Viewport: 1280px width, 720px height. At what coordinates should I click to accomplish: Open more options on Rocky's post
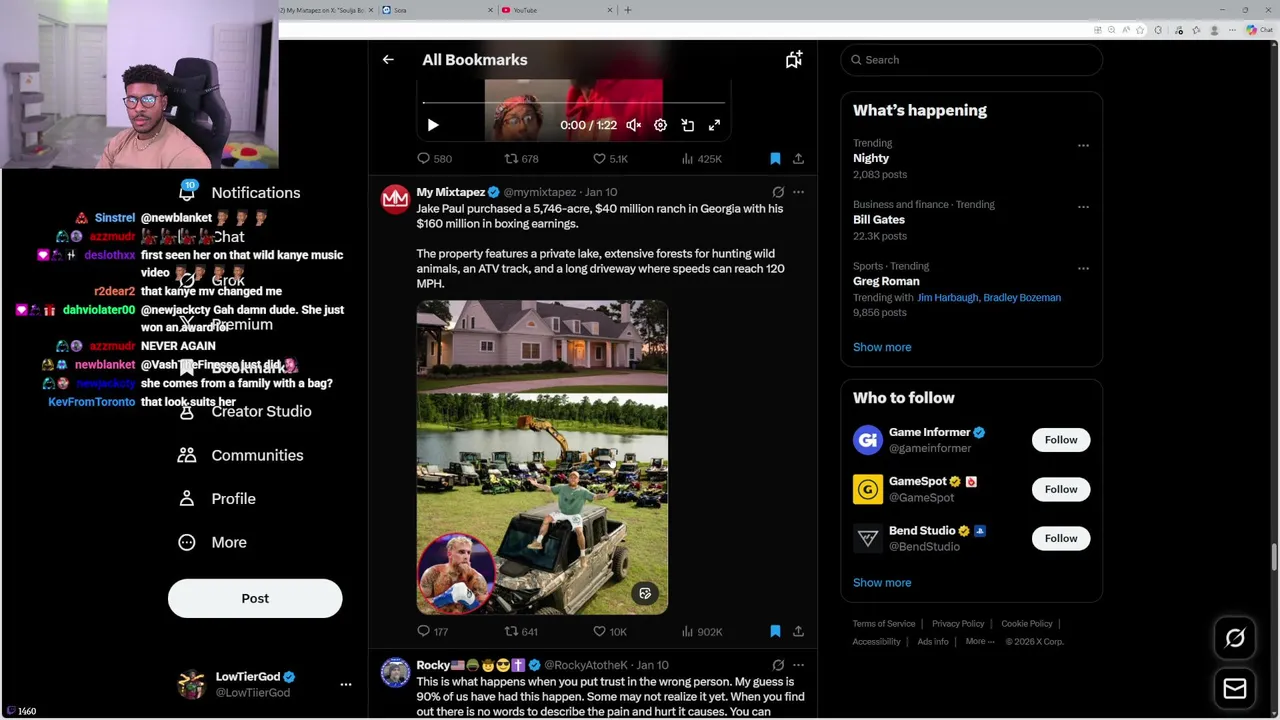pyautogui.click(x=798, y=665)
